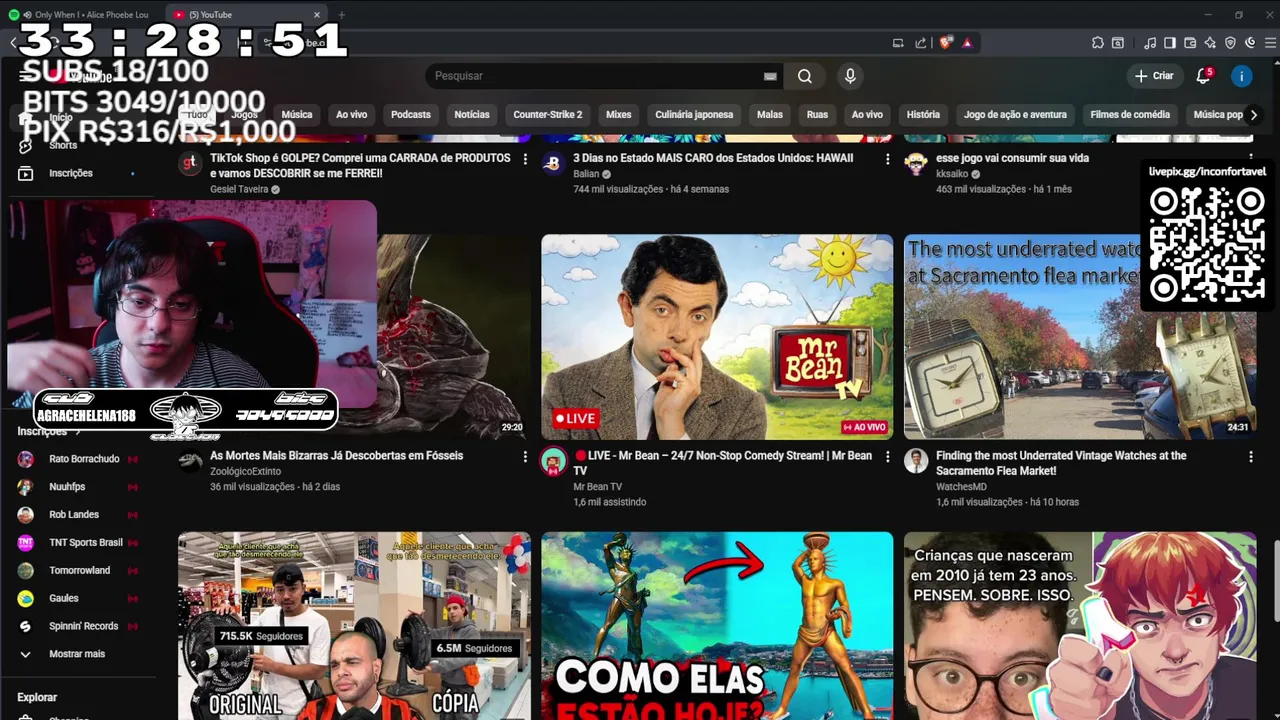Open the browser hamburger main menu
1280x720 pixels.
[x=1271, y=43]
